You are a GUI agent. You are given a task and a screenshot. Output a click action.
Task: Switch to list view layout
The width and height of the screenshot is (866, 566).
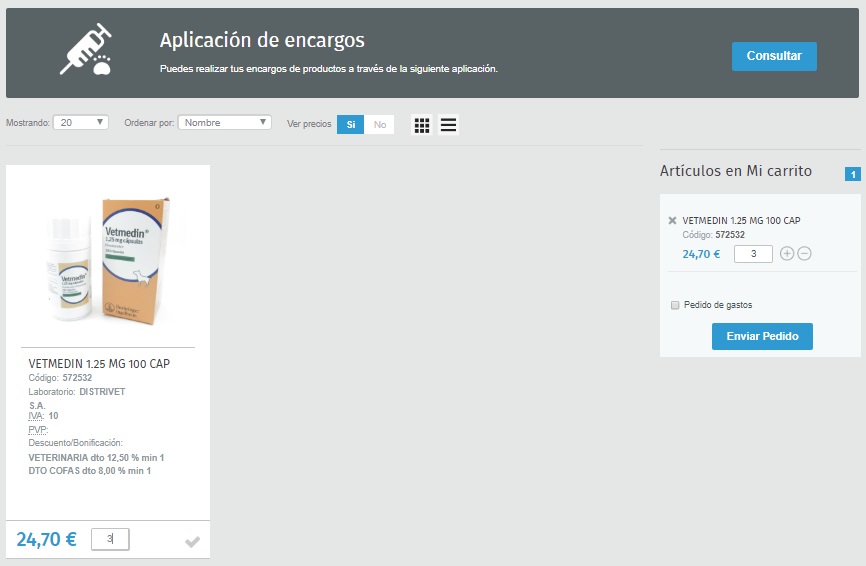pyautogui.click(x=448, y=125)
